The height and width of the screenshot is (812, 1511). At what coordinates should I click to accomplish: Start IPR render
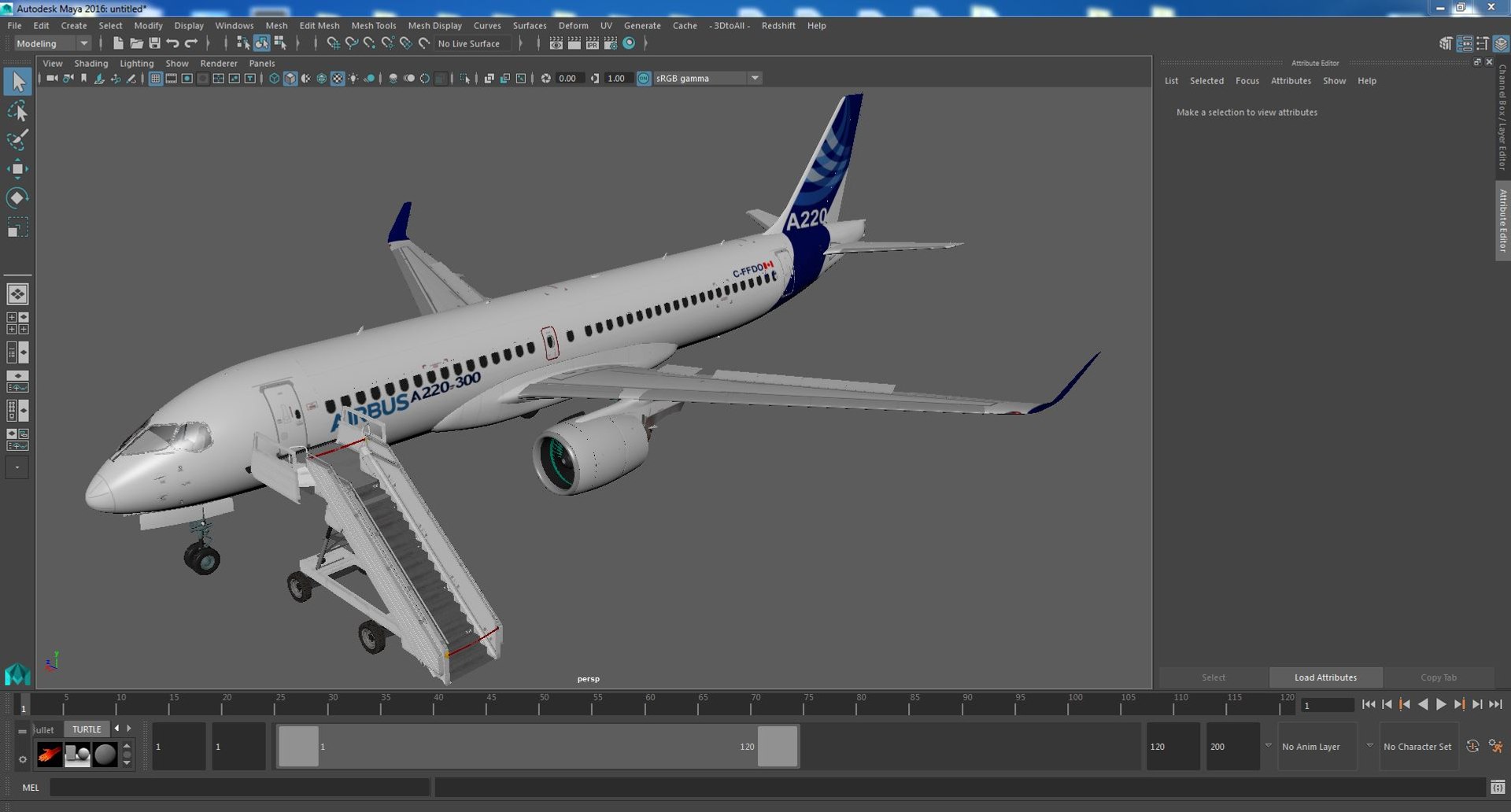point(592,43)
